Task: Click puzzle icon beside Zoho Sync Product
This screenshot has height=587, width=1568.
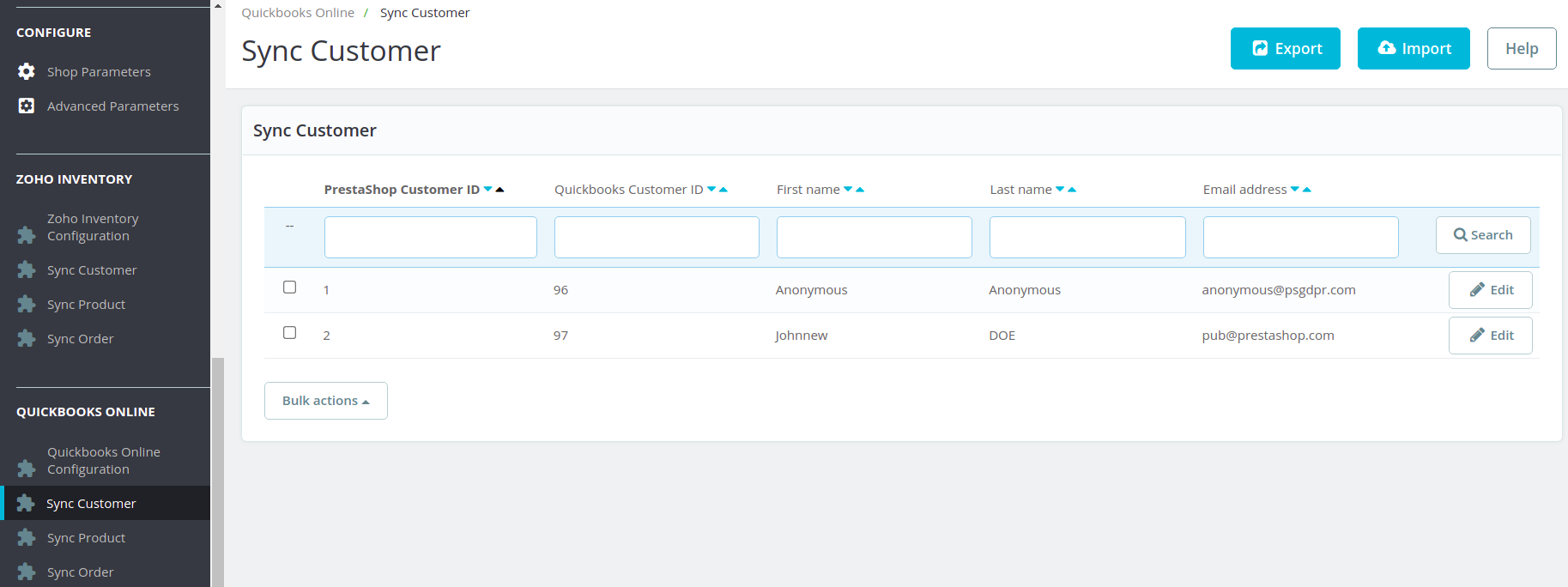Action: click(x=27, y=304)
